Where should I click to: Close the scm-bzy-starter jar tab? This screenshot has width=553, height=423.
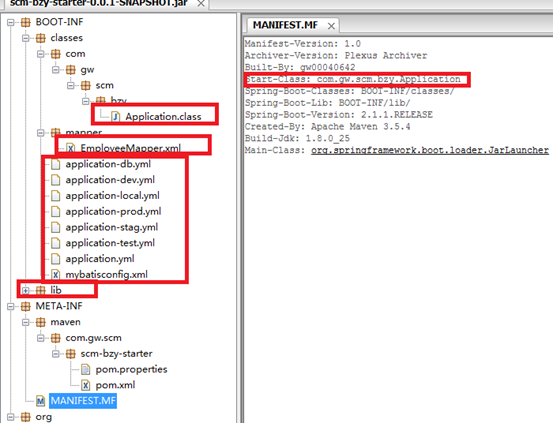tap(201, 4)
